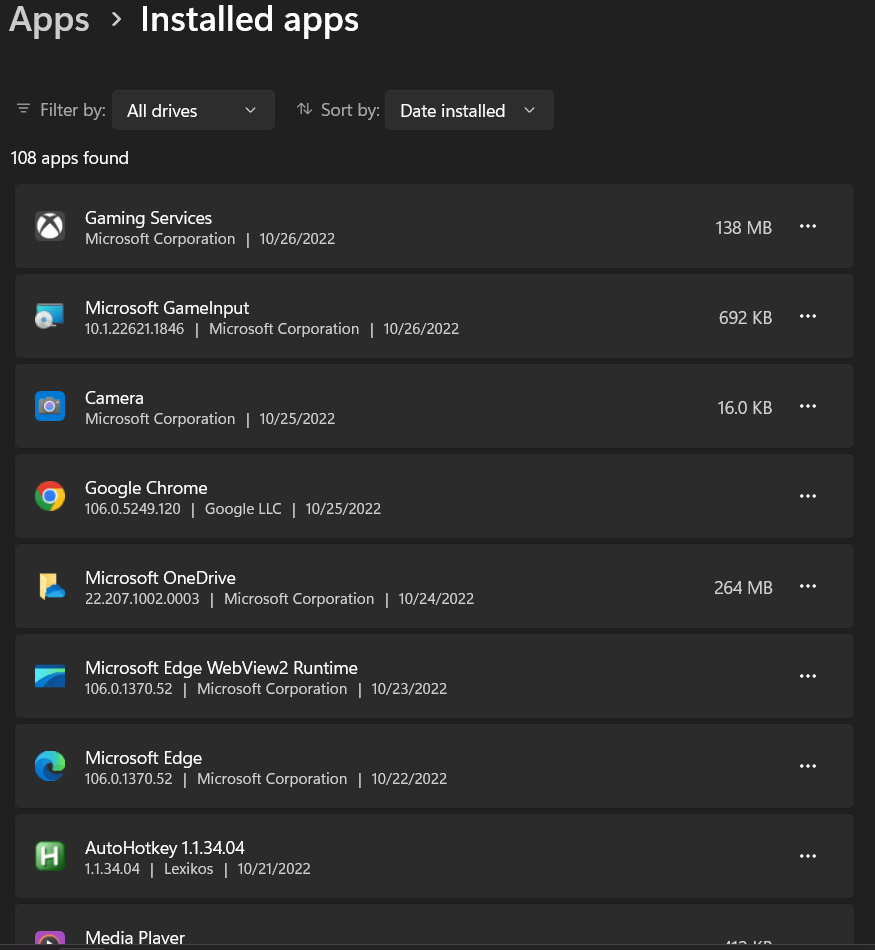Open three-dot menu for Edge WebView2 Runtime
The width and height of the screenshot is (875, 950).
808,676
